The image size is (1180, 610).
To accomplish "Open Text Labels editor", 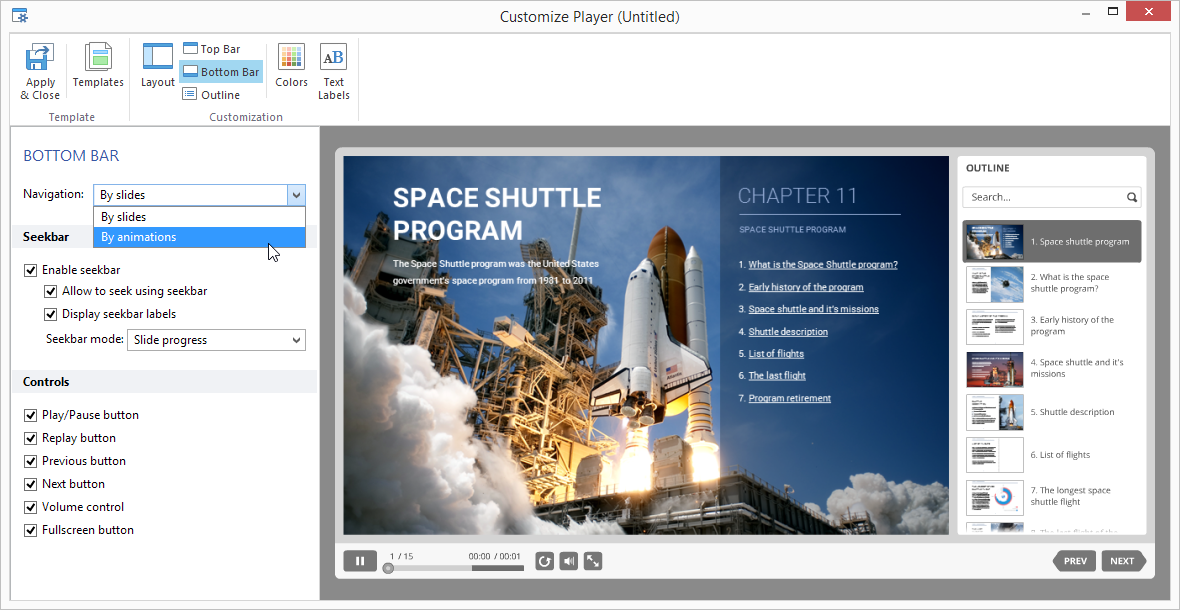I will [333, 72].
